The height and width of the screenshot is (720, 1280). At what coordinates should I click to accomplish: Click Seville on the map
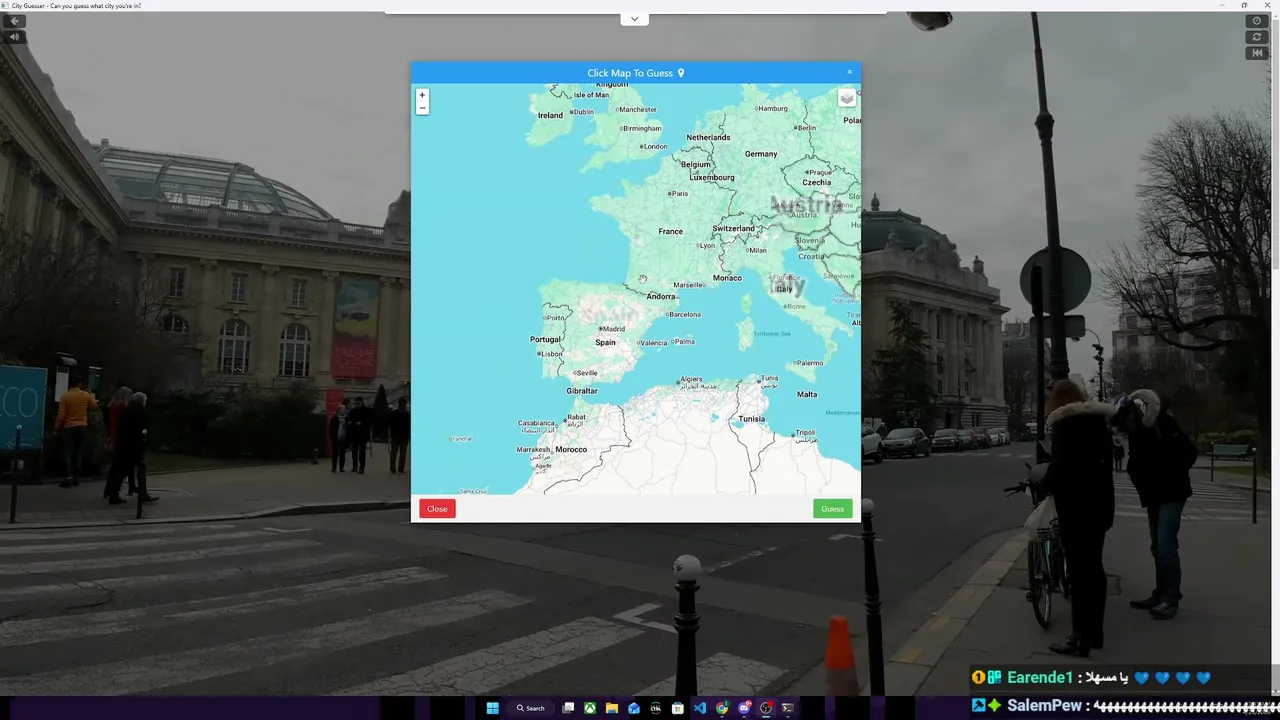585,373
